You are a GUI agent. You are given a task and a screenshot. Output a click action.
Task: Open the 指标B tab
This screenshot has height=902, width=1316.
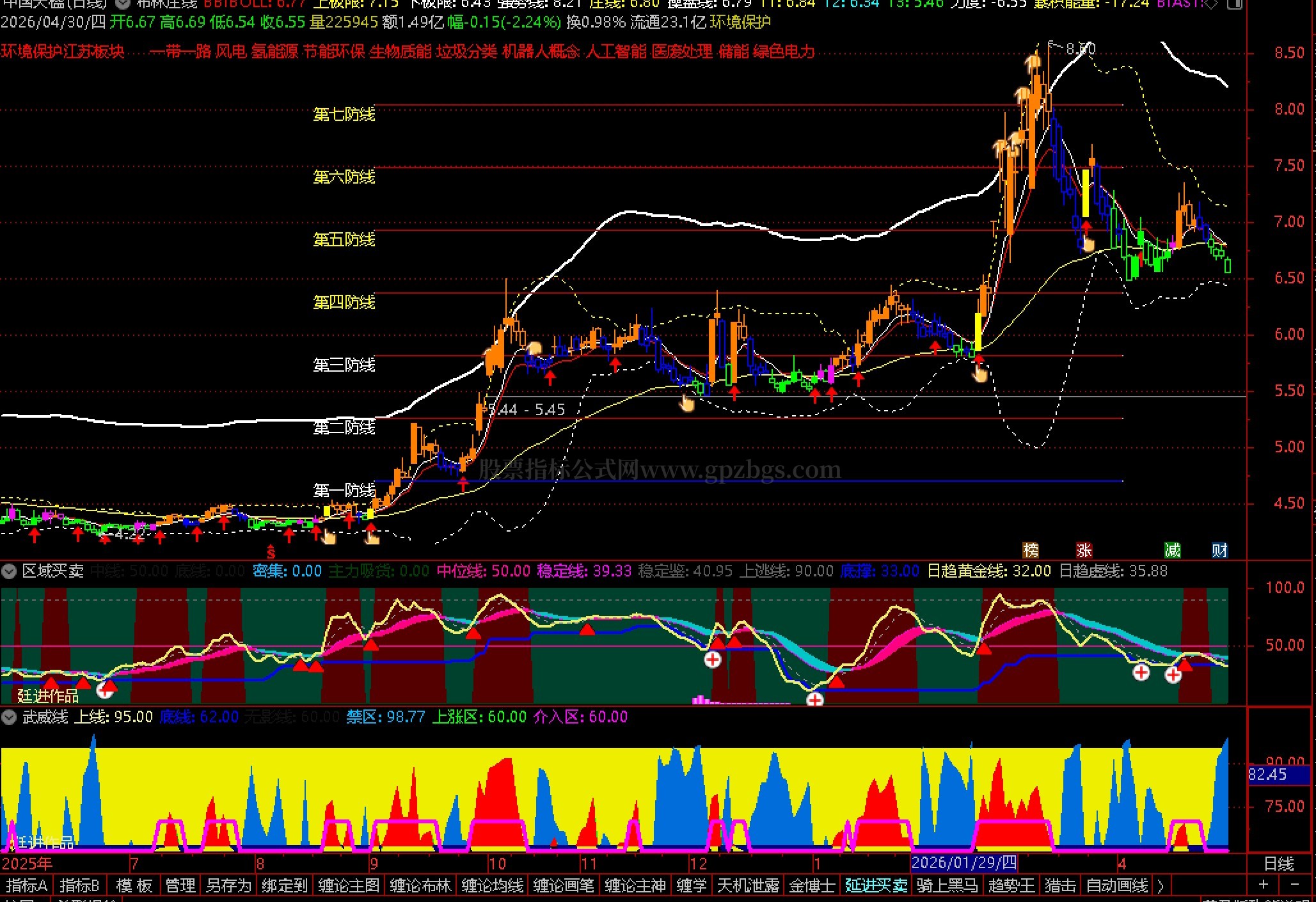coord(79,885)
